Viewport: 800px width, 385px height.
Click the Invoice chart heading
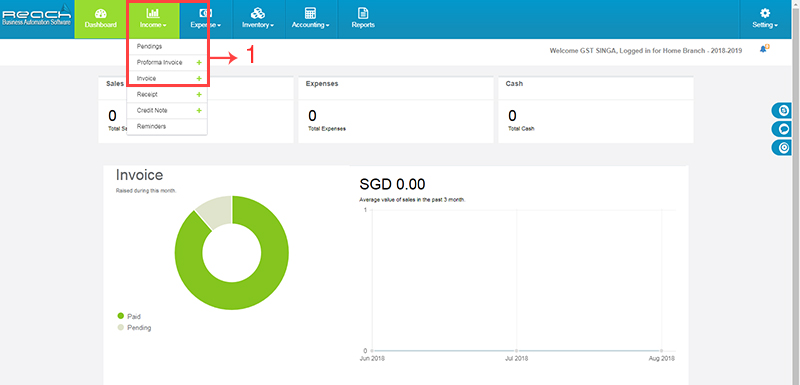[x=139, y=175]
